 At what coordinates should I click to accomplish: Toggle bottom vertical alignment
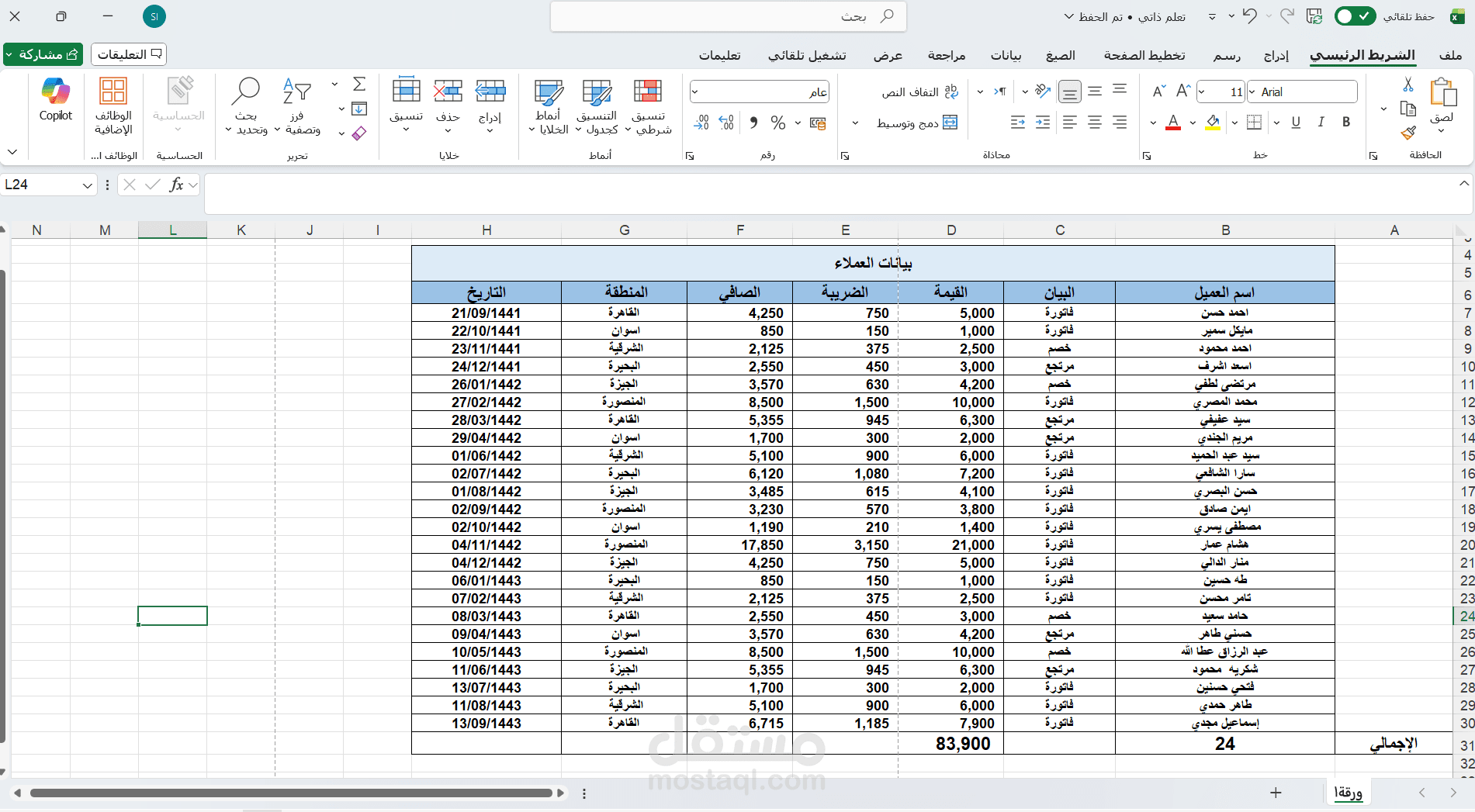click(x=1070, y=92)
